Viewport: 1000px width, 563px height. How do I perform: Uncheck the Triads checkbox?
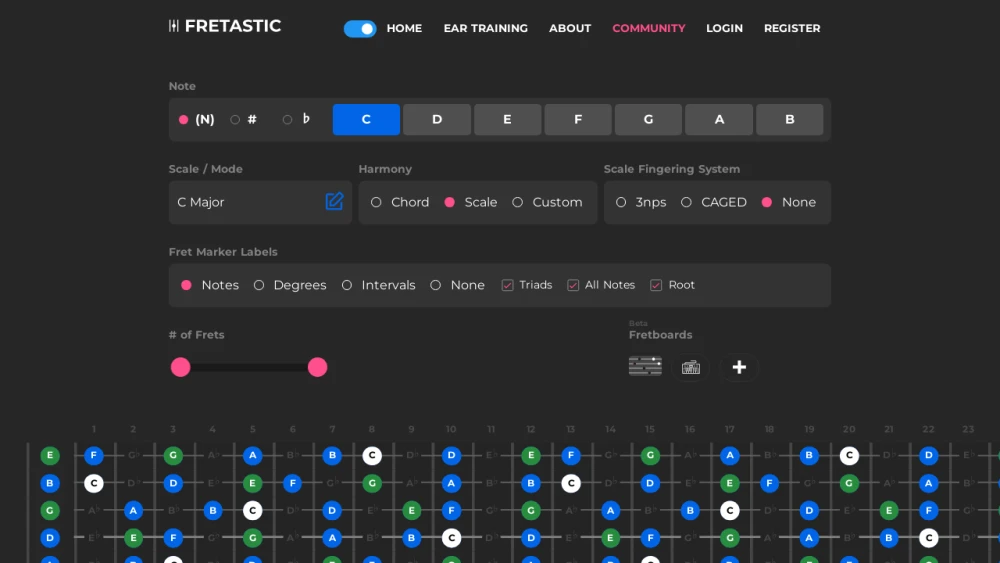point(508,285)
